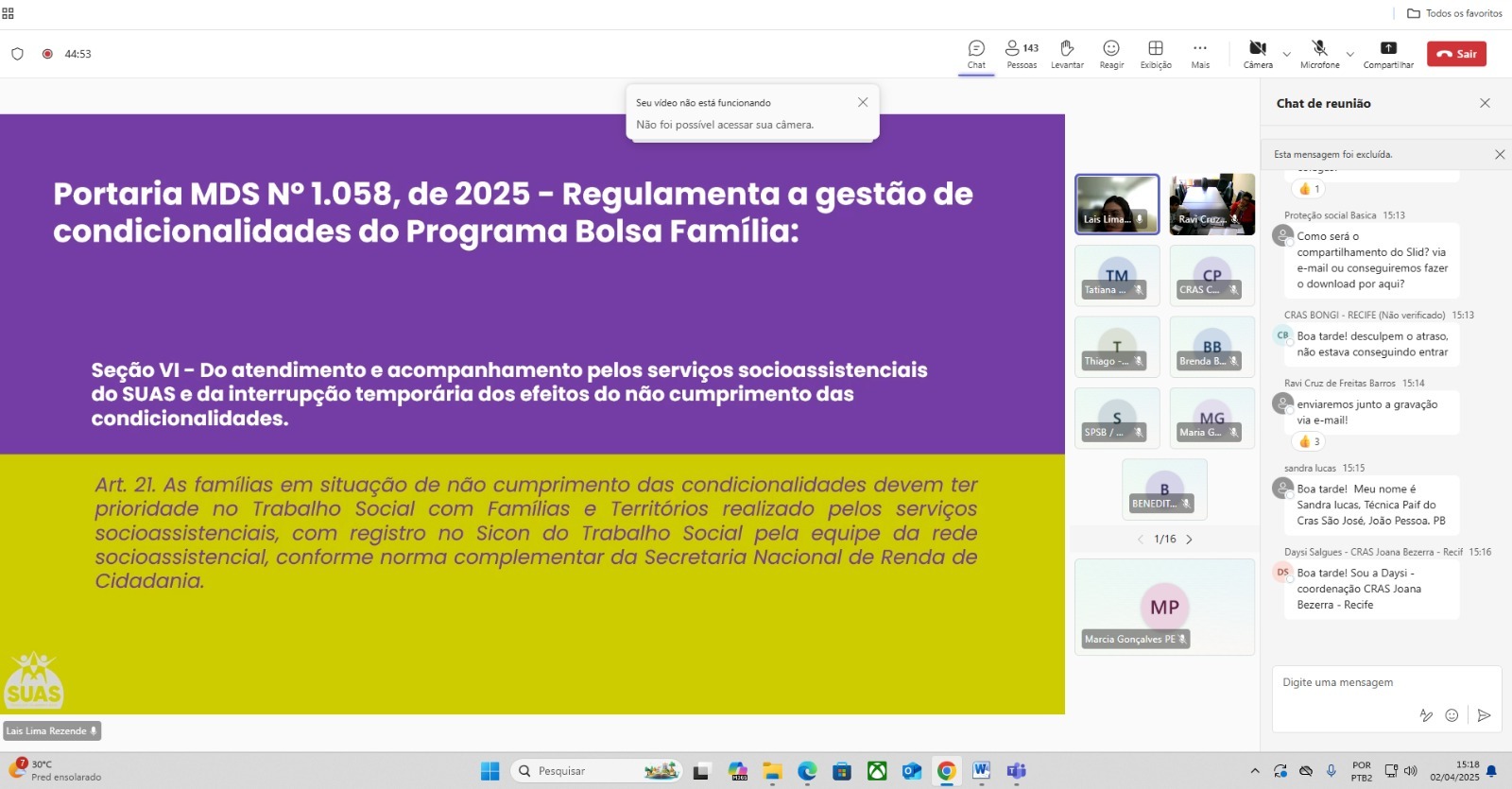The width and height of the screenshot is (1512, 789).
Task: Open the Mais options menu
Action: (1200, 54)
